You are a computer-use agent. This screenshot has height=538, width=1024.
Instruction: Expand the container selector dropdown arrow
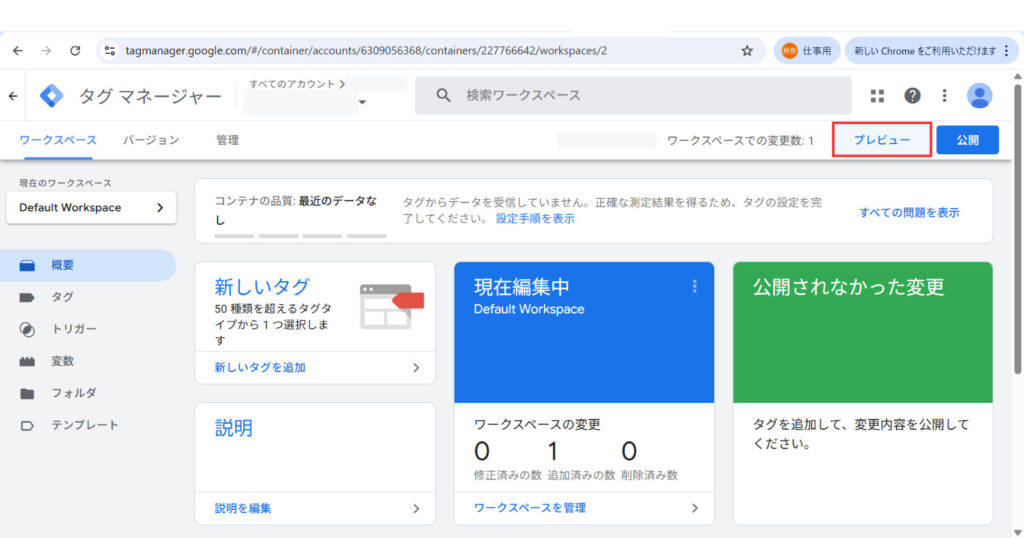point(362,102)
